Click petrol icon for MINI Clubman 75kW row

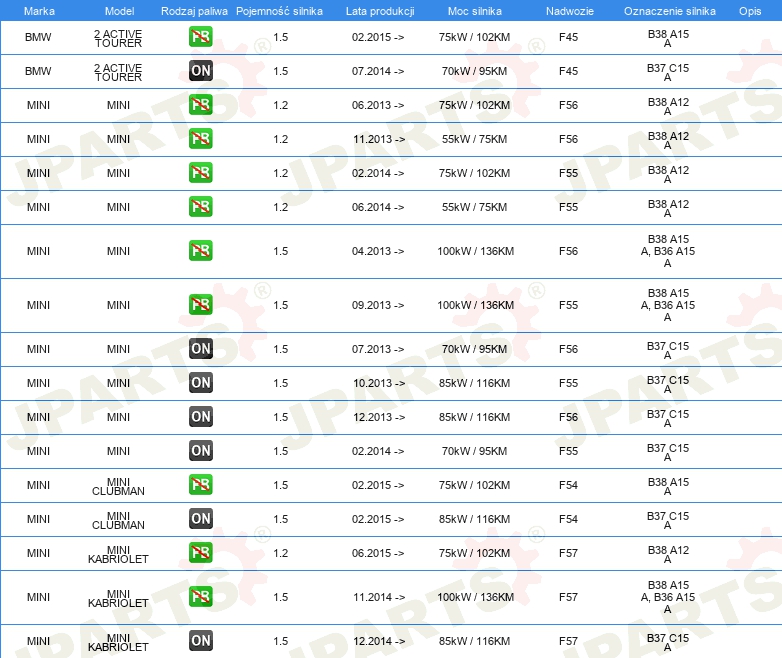(x=200, y=484)
